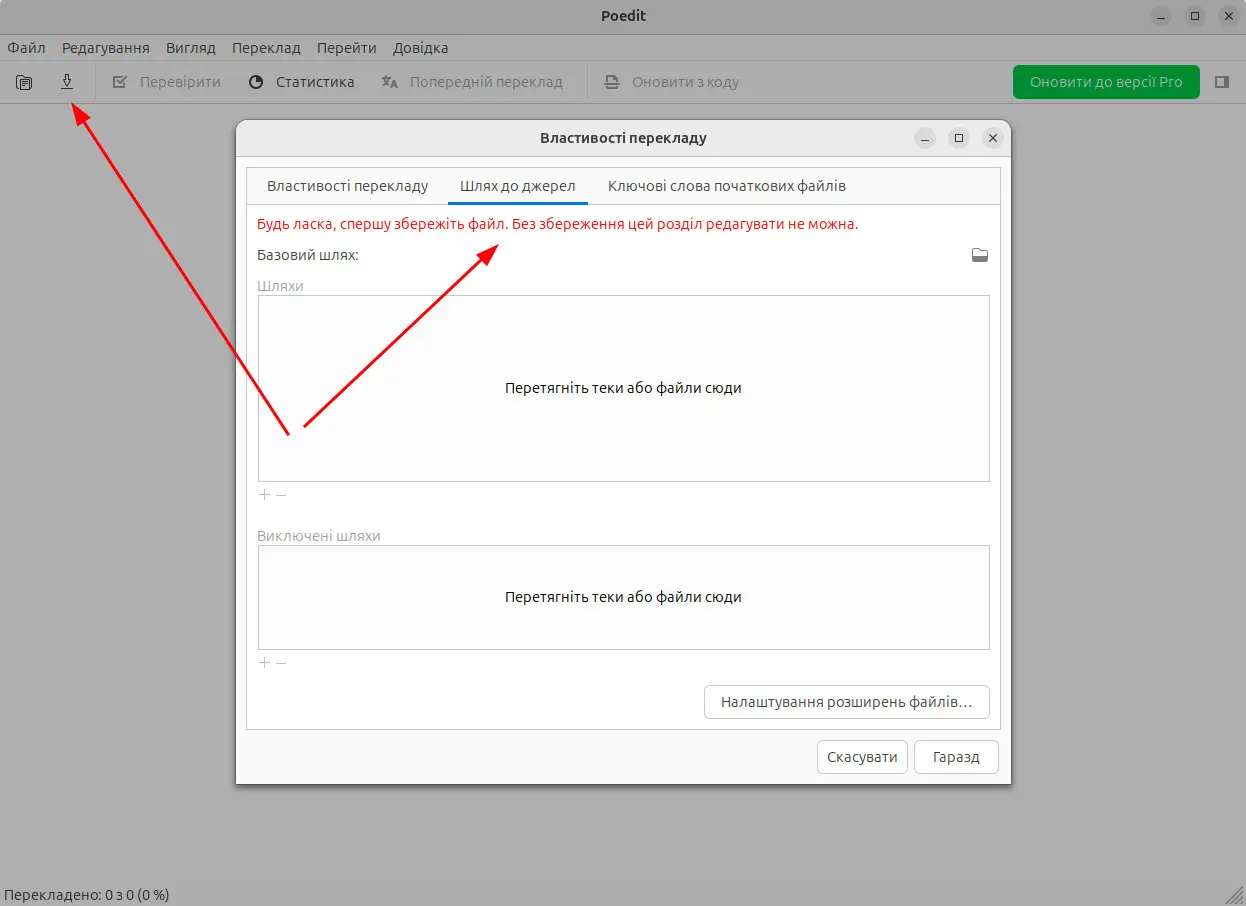Open Статистика from the toolbar
This screenshot has width=1246, height=906.
pos(301,82)
